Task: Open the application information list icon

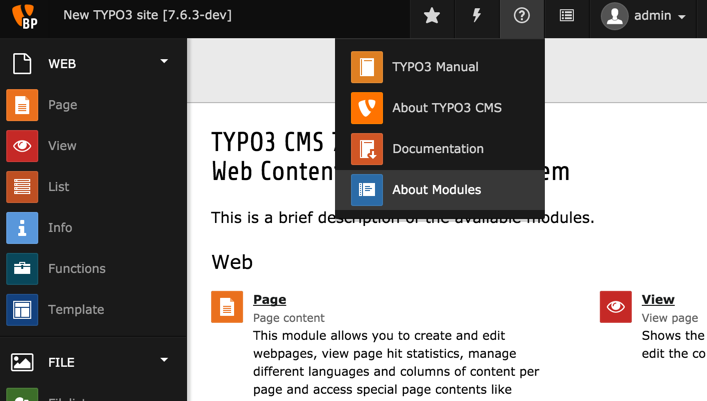Action: pos(567,16)
